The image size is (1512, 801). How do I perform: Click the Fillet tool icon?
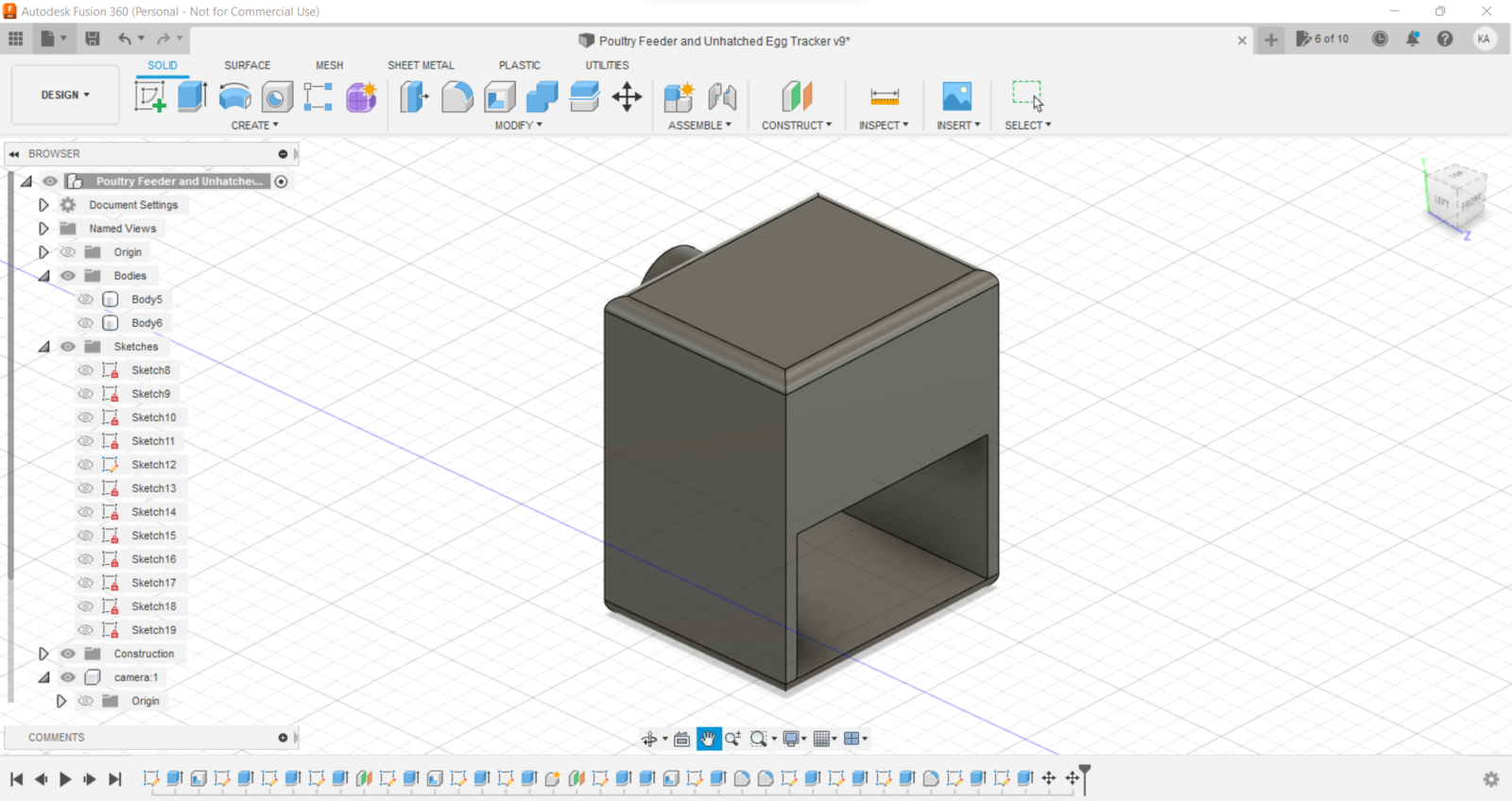[x=457, y=96]
